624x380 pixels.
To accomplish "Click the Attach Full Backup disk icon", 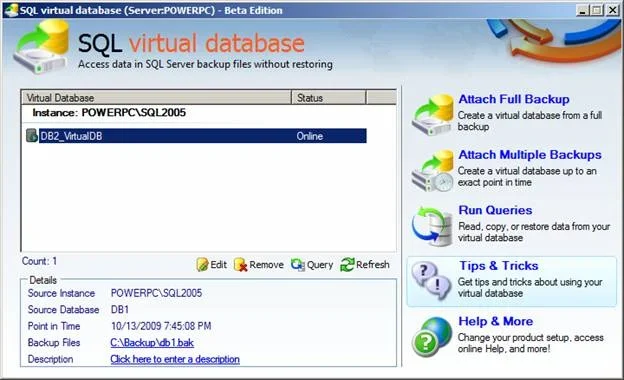I will coord(433,115).
